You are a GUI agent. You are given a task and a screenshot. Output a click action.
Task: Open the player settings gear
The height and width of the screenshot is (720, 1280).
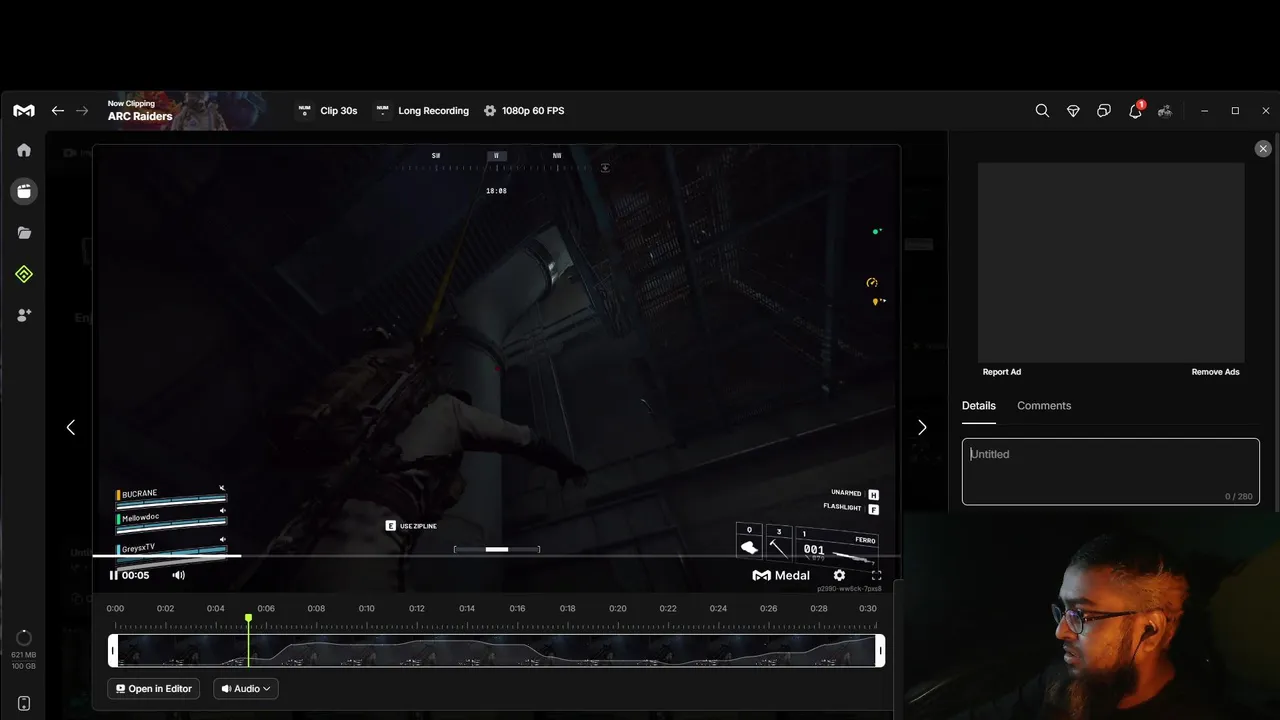(839, 575)
